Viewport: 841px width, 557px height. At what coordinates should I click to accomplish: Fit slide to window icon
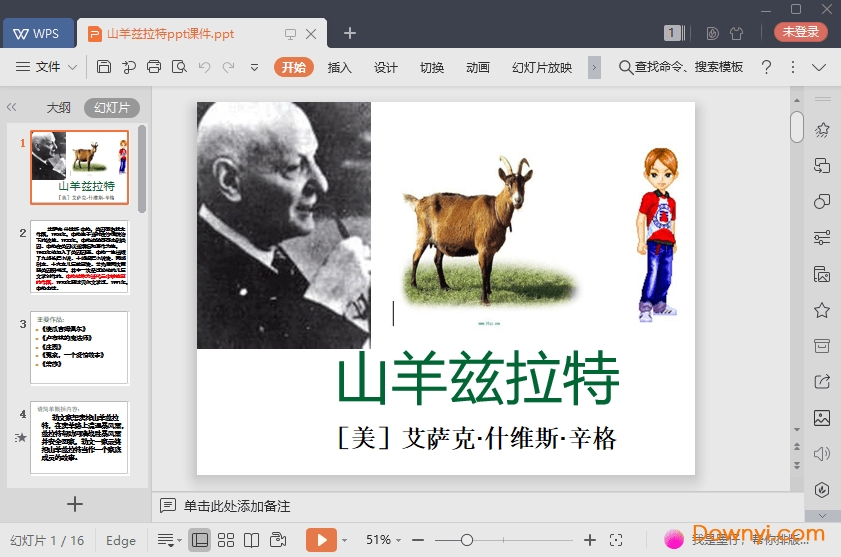pos(616,540)
